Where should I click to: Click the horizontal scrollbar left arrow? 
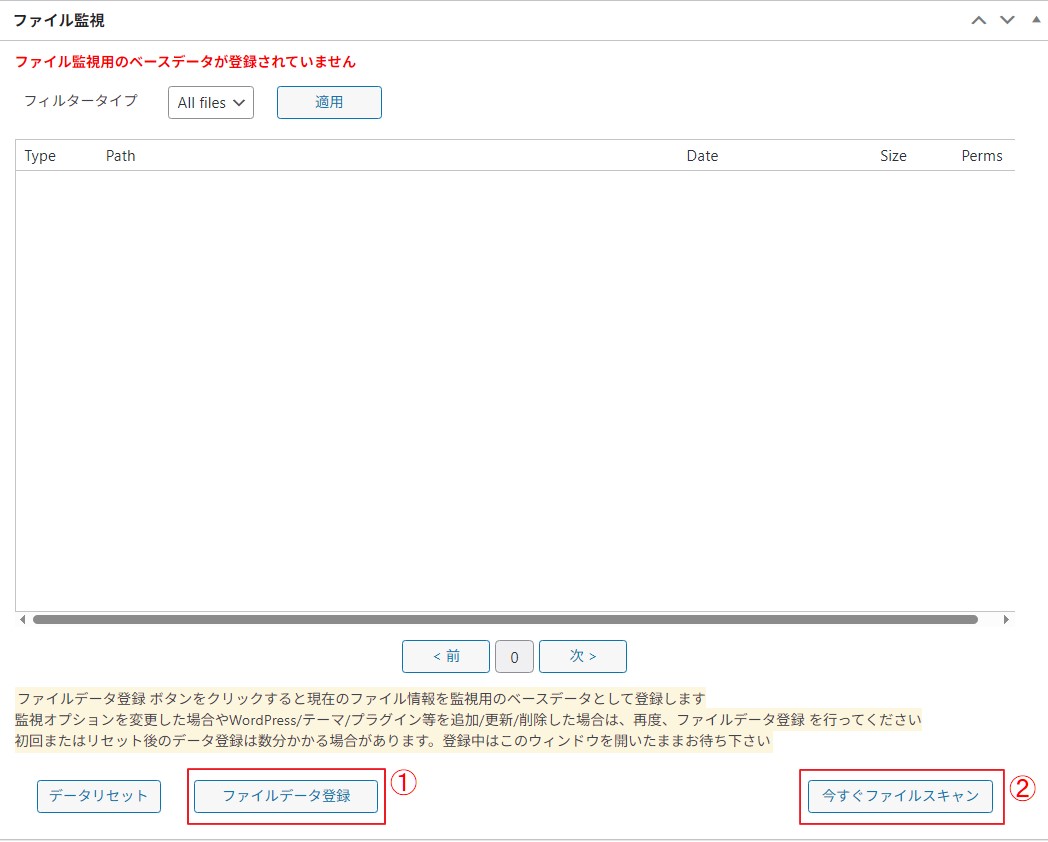(x=23, y=620)
